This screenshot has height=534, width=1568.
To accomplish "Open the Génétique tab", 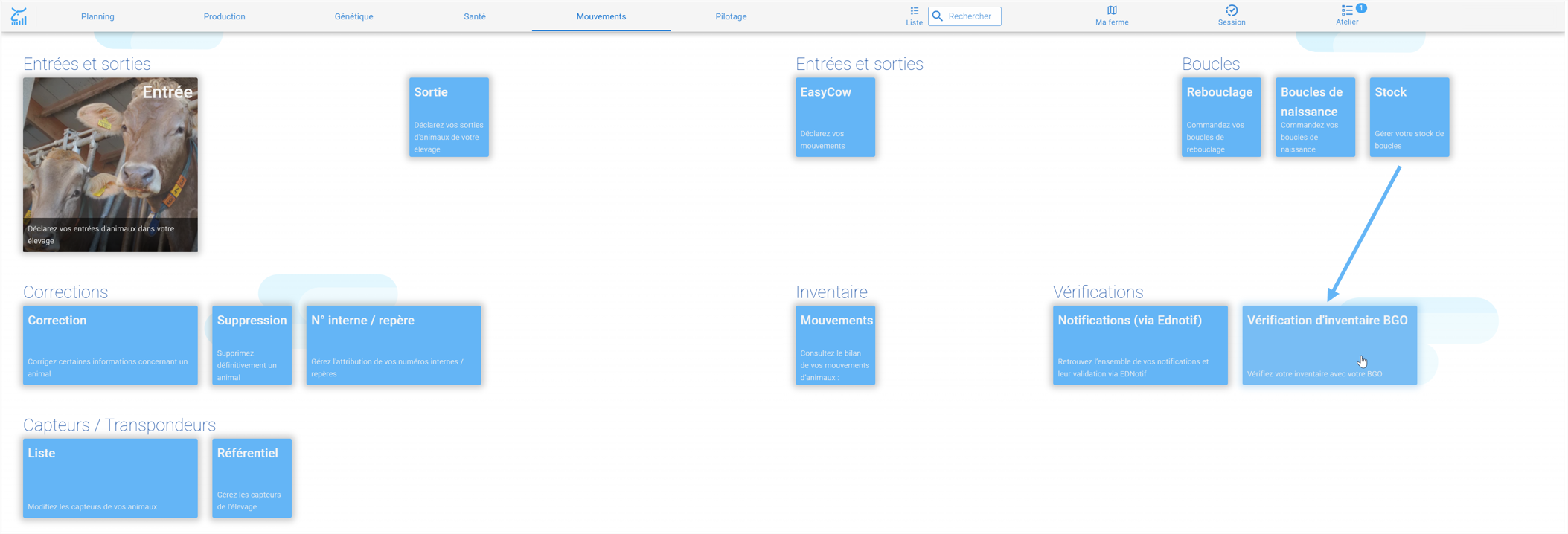I will pos(353,16).
